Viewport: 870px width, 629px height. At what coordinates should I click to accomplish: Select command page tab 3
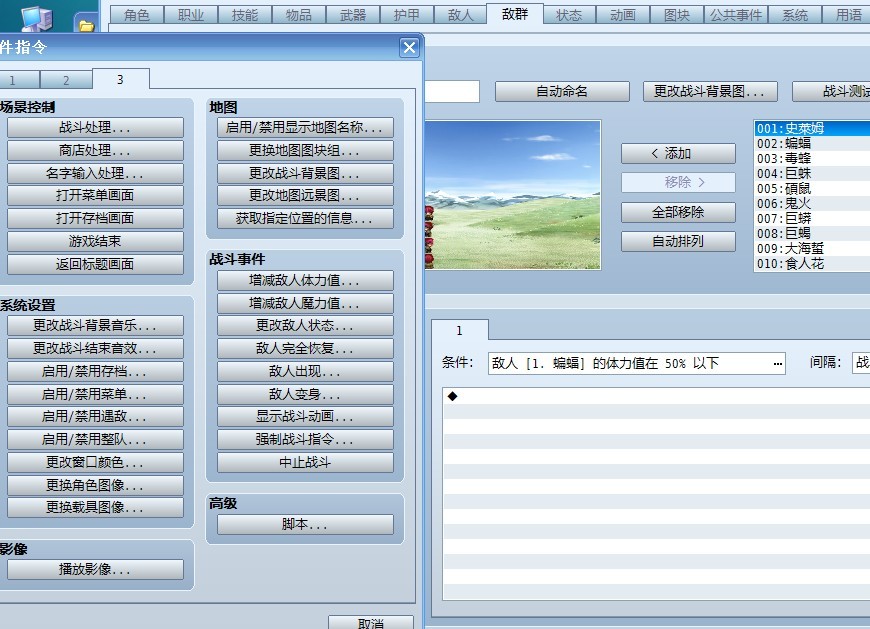(x=120, y=79)
